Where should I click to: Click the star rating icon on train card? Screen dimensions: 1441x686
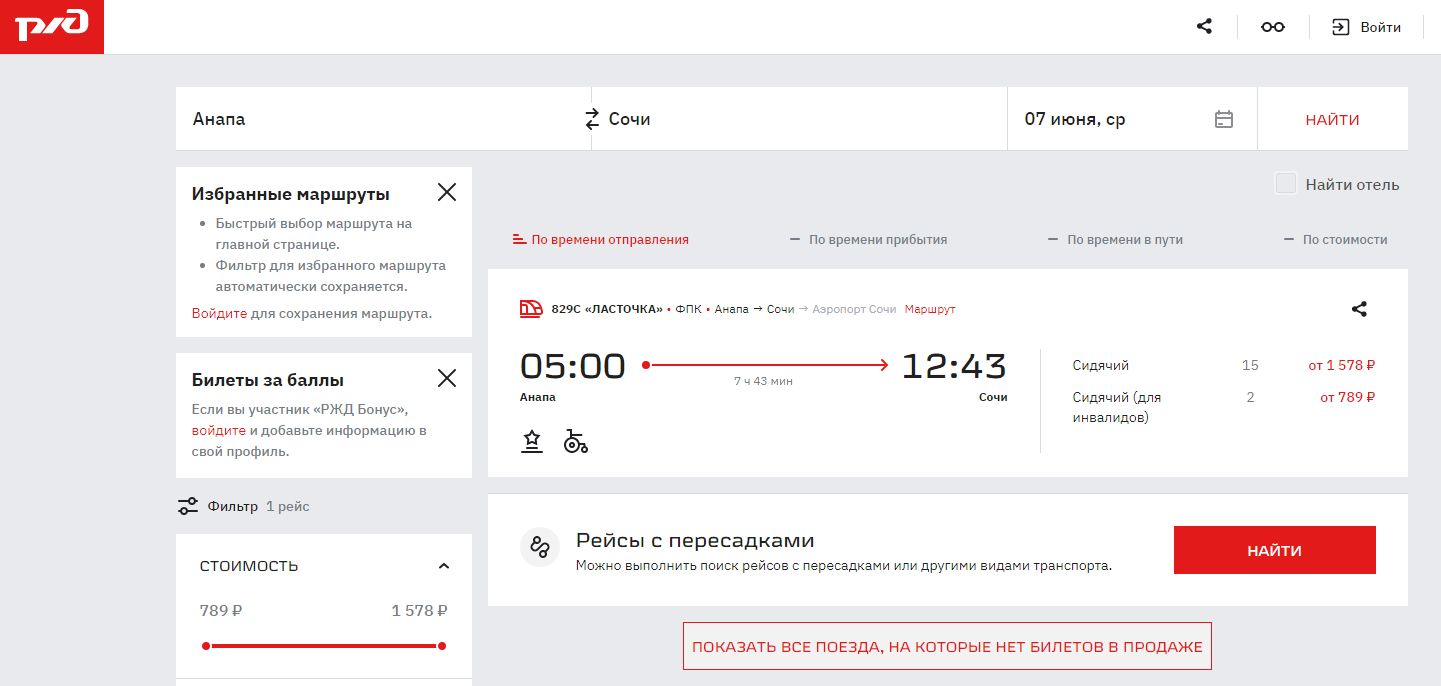click(532, 441)
